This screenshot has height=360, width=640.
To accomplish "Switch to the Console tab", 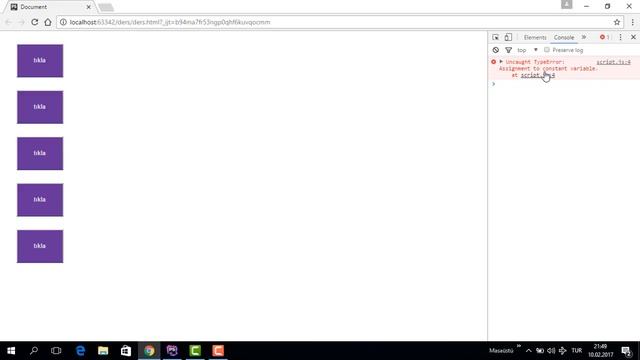I will [x=564, y=37].
